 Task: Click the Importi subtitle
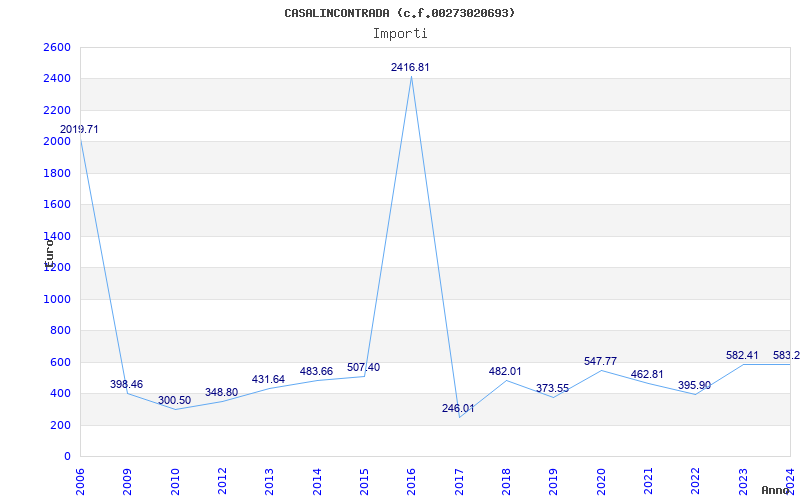coord(400,34)
